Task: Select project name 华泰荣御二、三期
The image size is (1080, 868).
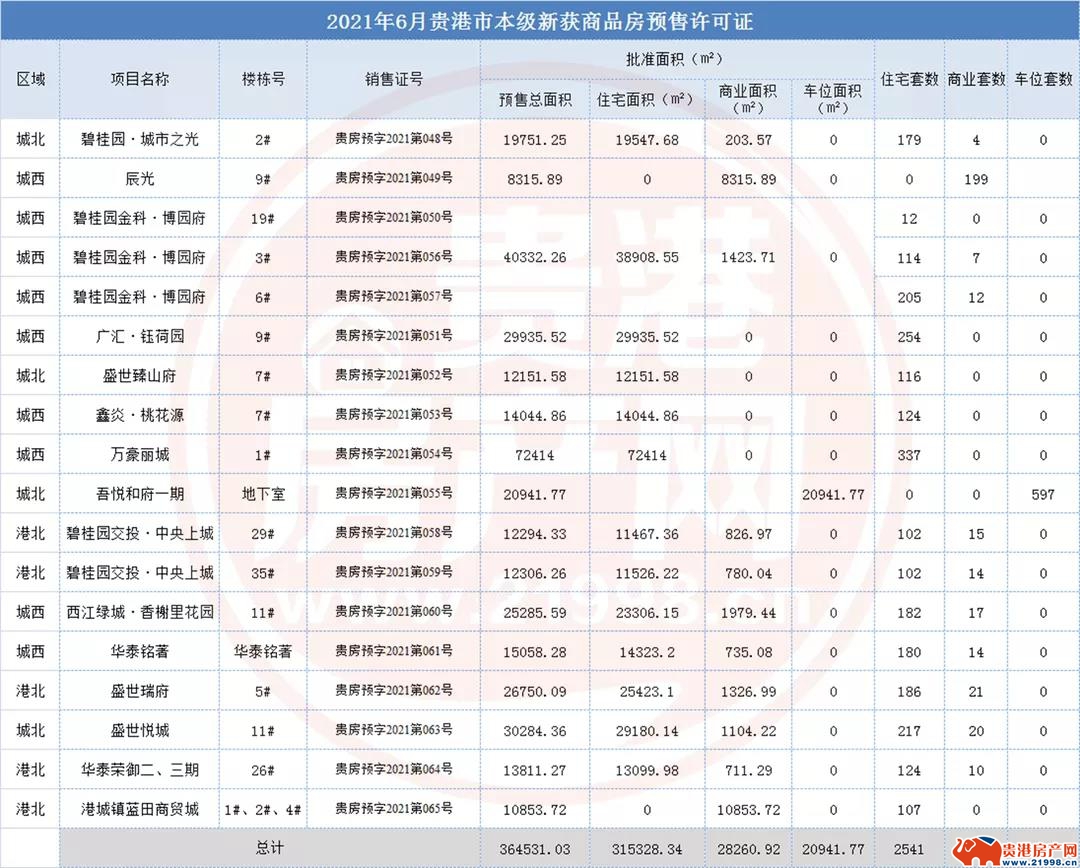Action: pos(139,769)
